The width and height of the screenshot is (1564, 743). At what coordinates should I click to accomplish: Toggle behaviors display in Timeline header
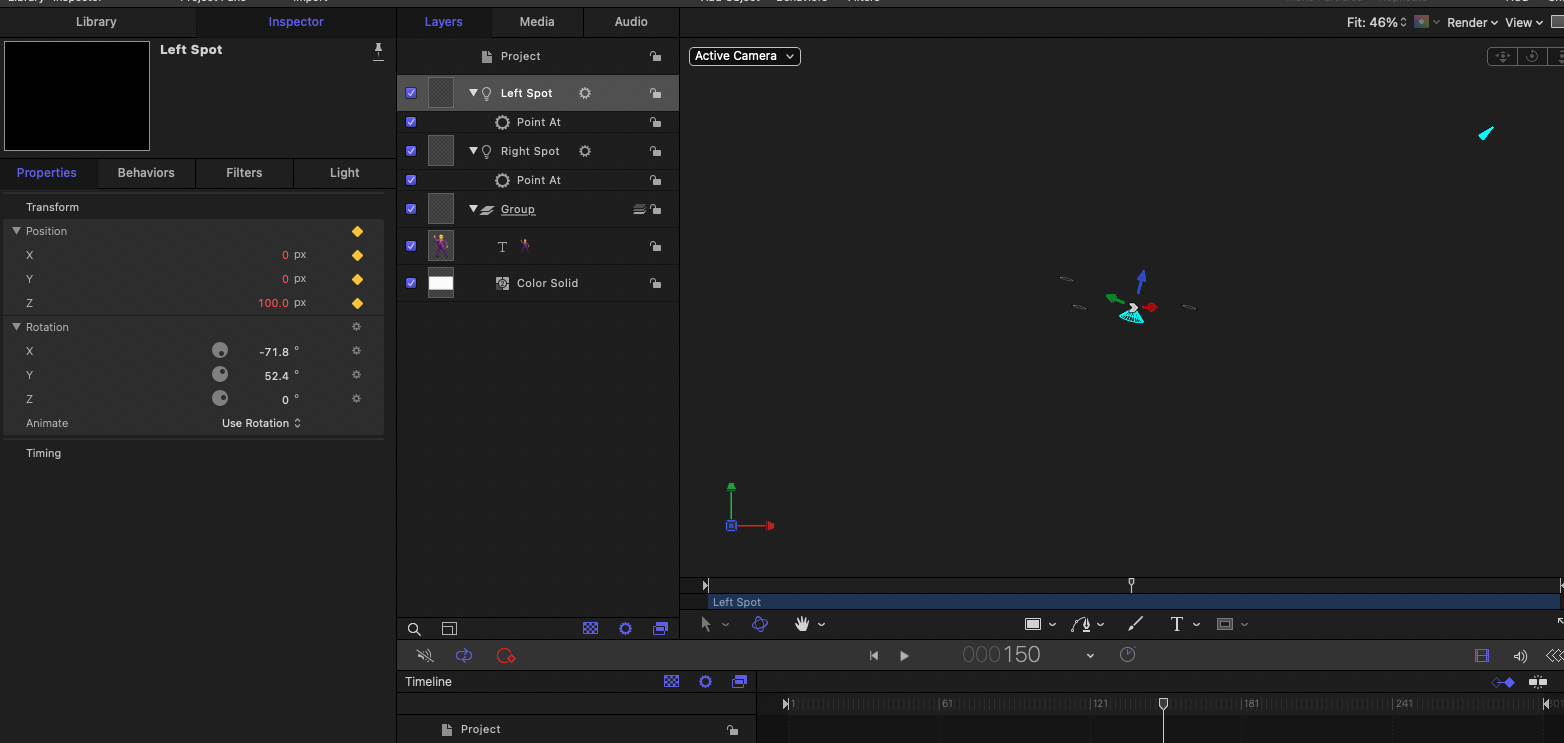coord(706,681)
